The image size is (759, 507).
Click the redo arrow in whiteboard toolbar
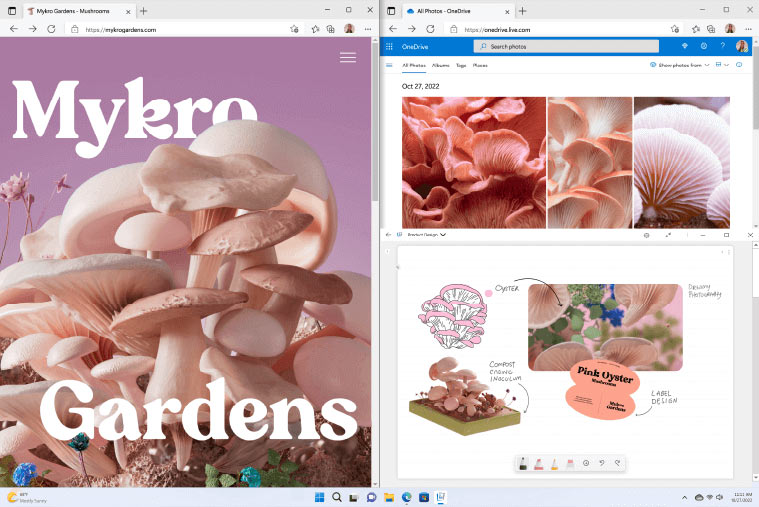(618, 463)
